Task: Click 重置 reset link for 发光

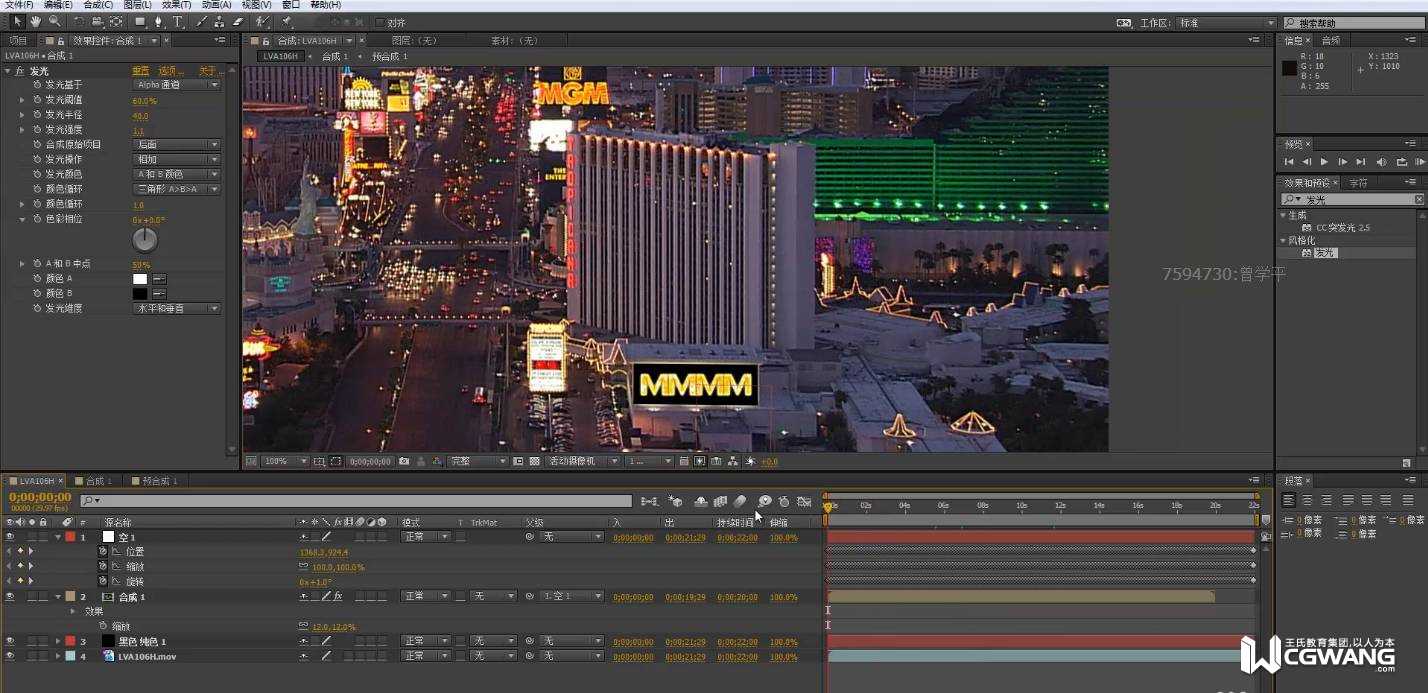Action: (x=141, y=71)
